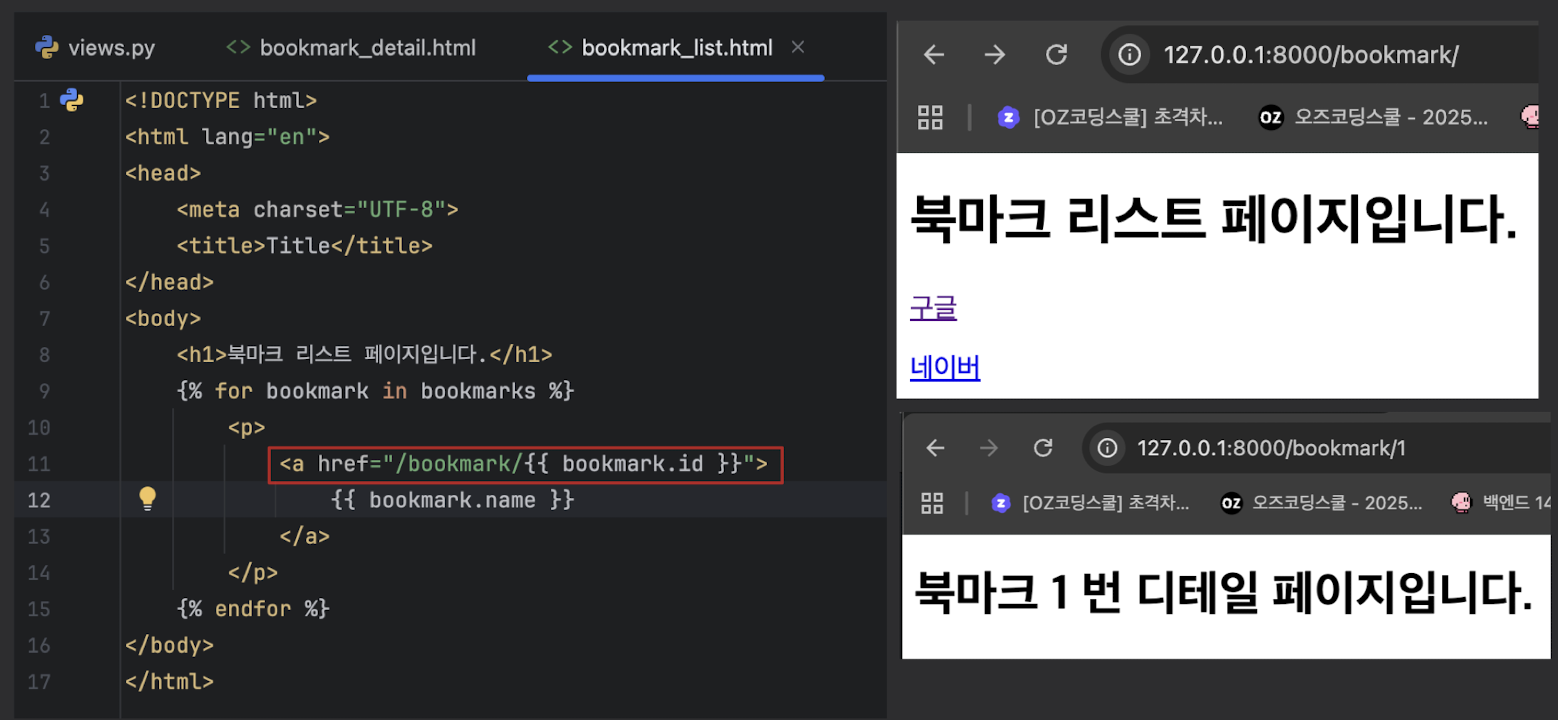Image resolution: width=1558 pixels, height=720 pixels.
Task: Click line number 17 in the editor gutter
Action: [x=39, y=681]
